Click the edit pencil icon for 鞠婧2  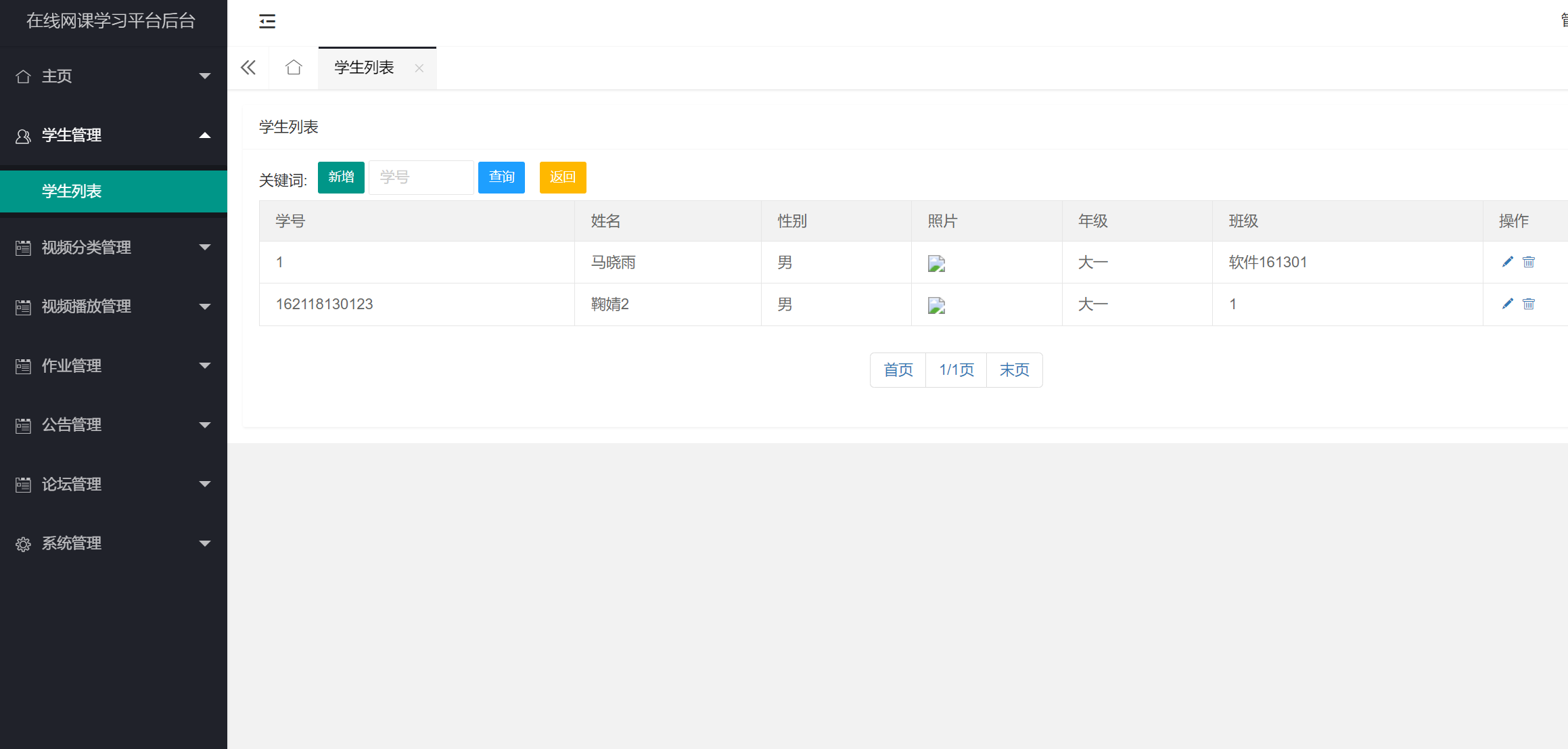(1507, 304)
